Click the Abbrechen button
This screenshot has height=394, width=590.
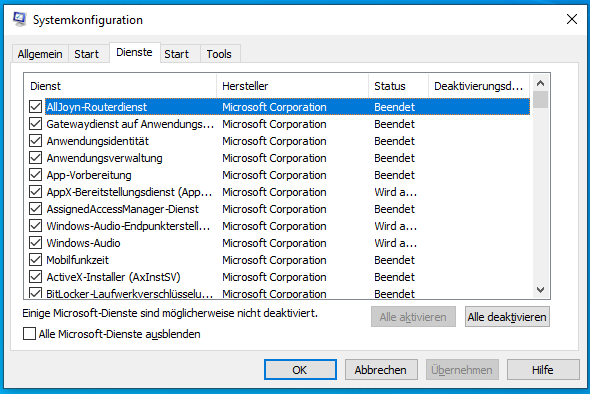click(x=381, y=370)
